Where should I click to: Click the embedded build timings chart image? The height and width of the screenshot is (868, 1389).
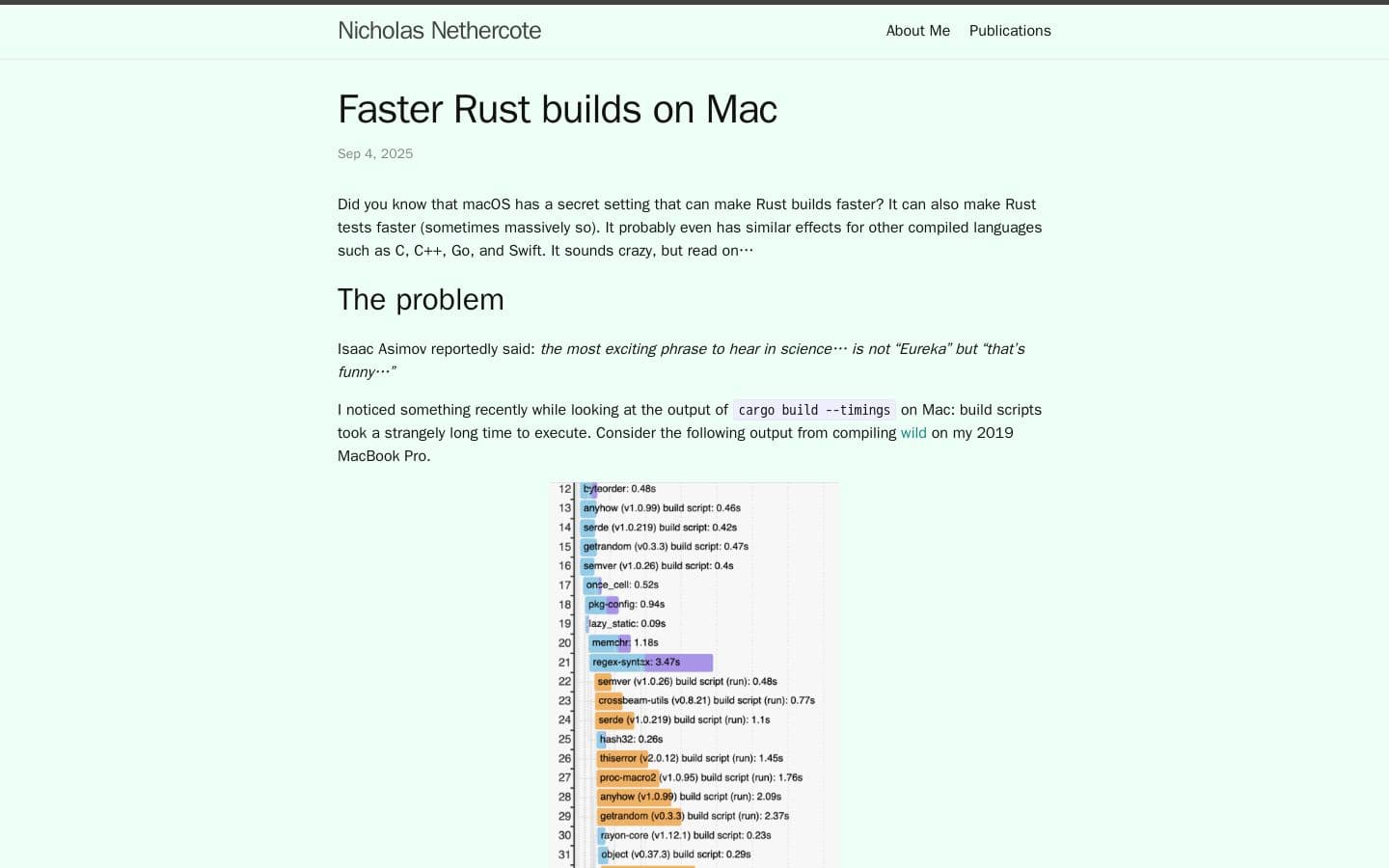pyautogui.click(x=694, y=675)
